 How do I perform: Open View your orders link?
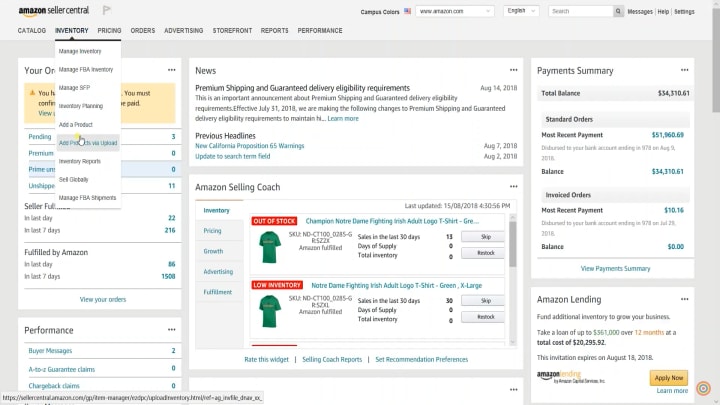(103, 299)
